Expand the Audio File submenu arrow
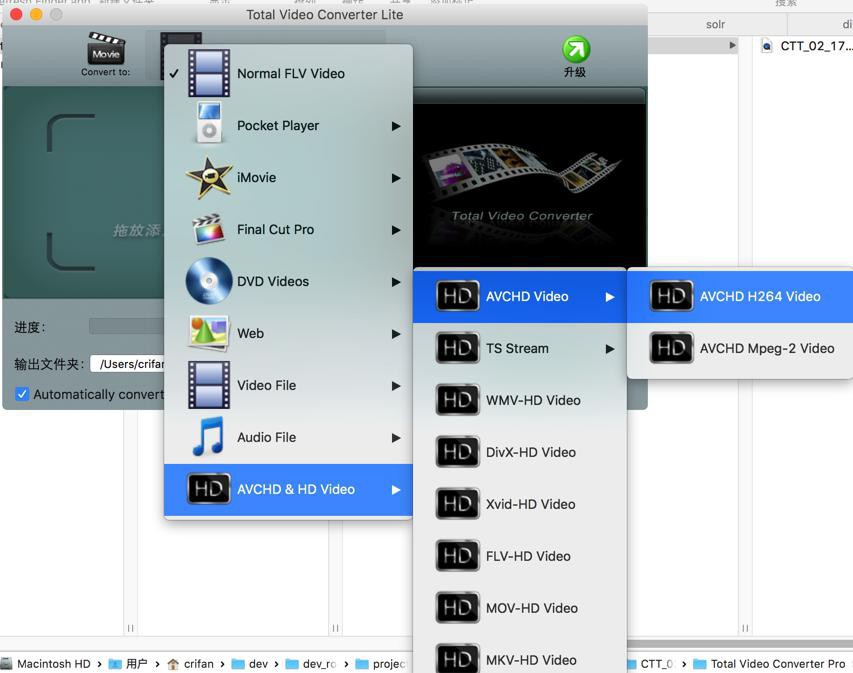The width and height of the screenshot is (853, 673). coord(396,438)
